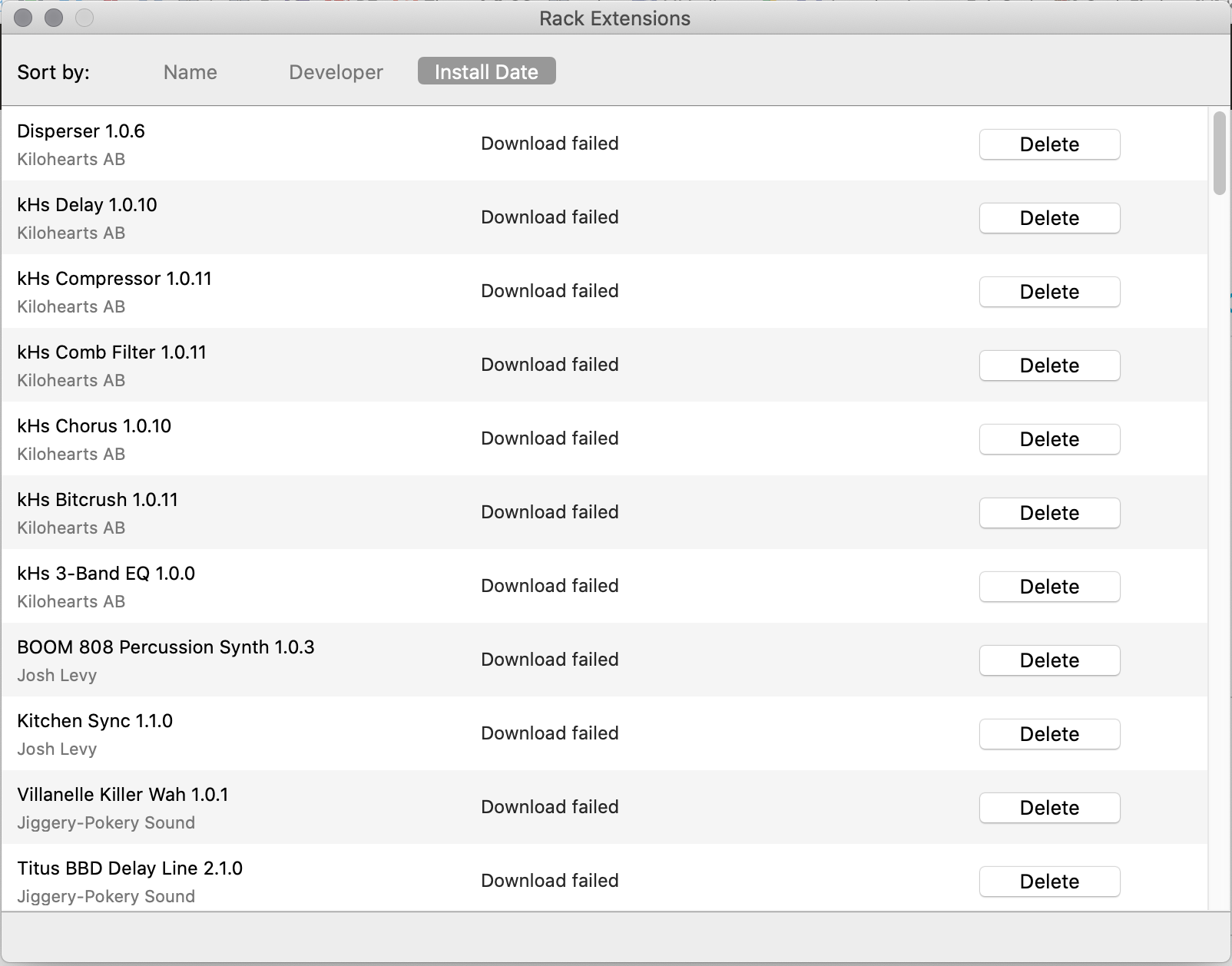Select the kHs 3-Band EQ 1.0.0 name
This screenshot has height=966, width=1232.
[x=106, y=574]
